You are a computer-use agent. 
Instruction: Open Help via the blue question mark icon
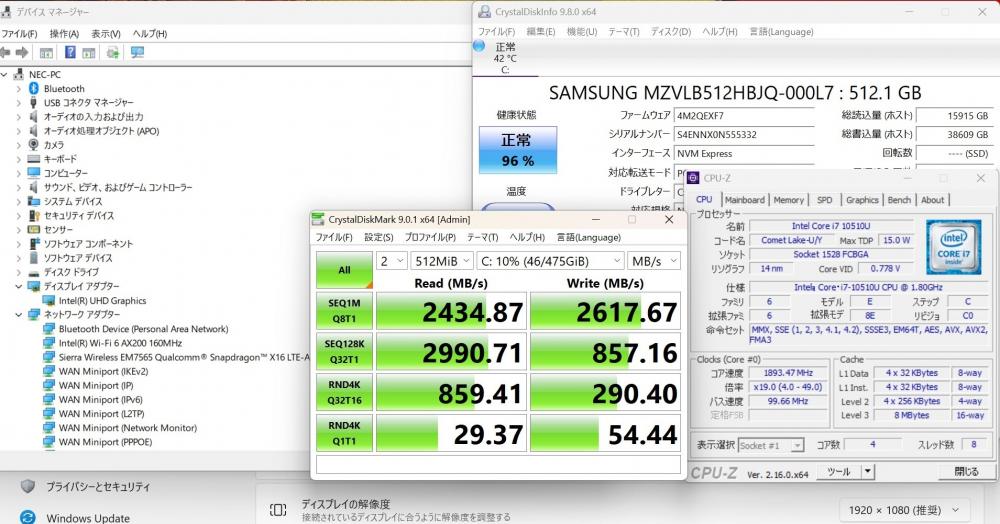[x=70, y=52]
